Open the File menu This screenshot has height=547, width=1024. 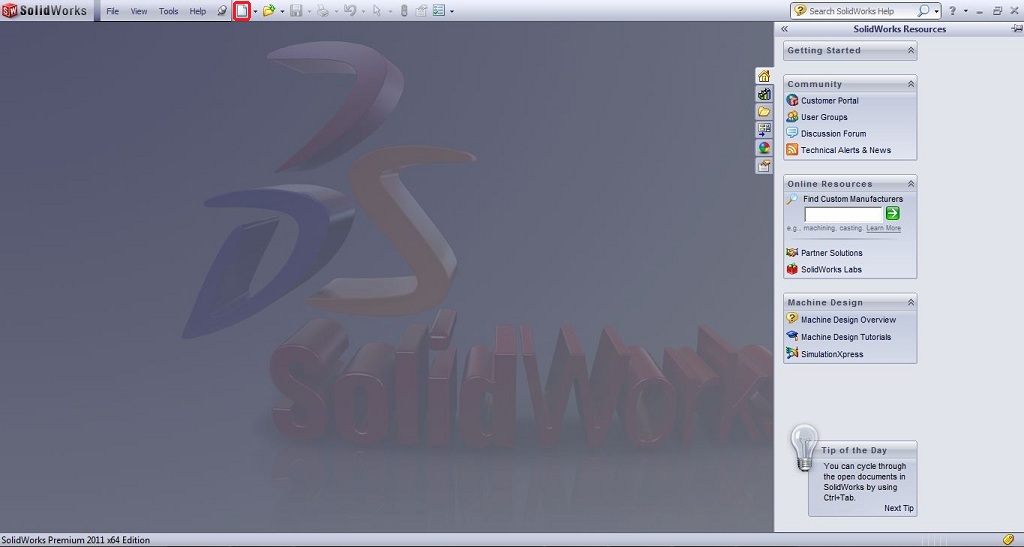point(112,11)
